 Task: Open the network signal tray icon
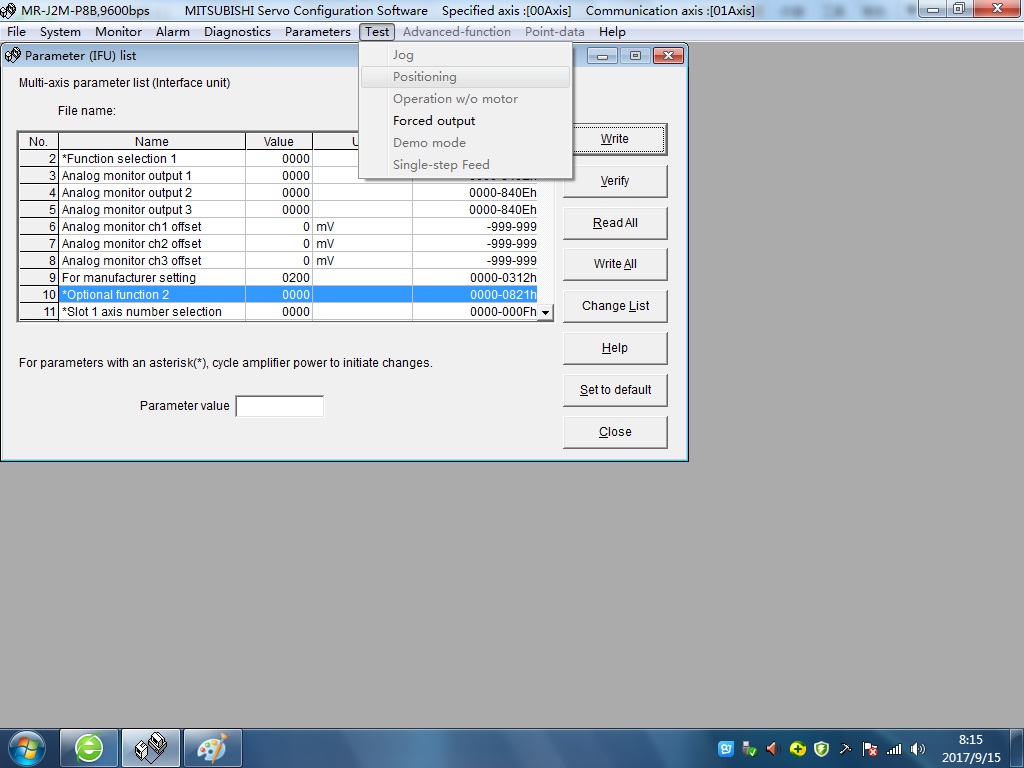[x=894, y=749]
